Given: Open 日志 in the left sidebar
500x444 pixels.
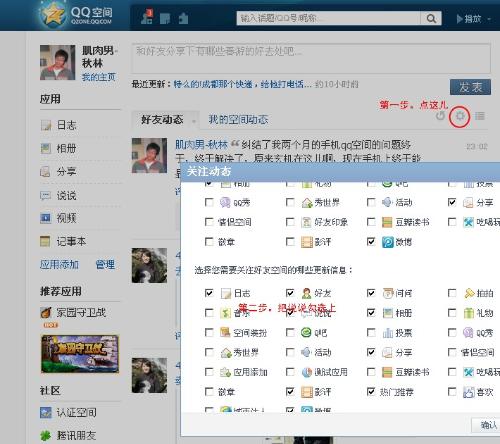Looking at the screenshot, I should pyautogui.click(x=58, y=125).
